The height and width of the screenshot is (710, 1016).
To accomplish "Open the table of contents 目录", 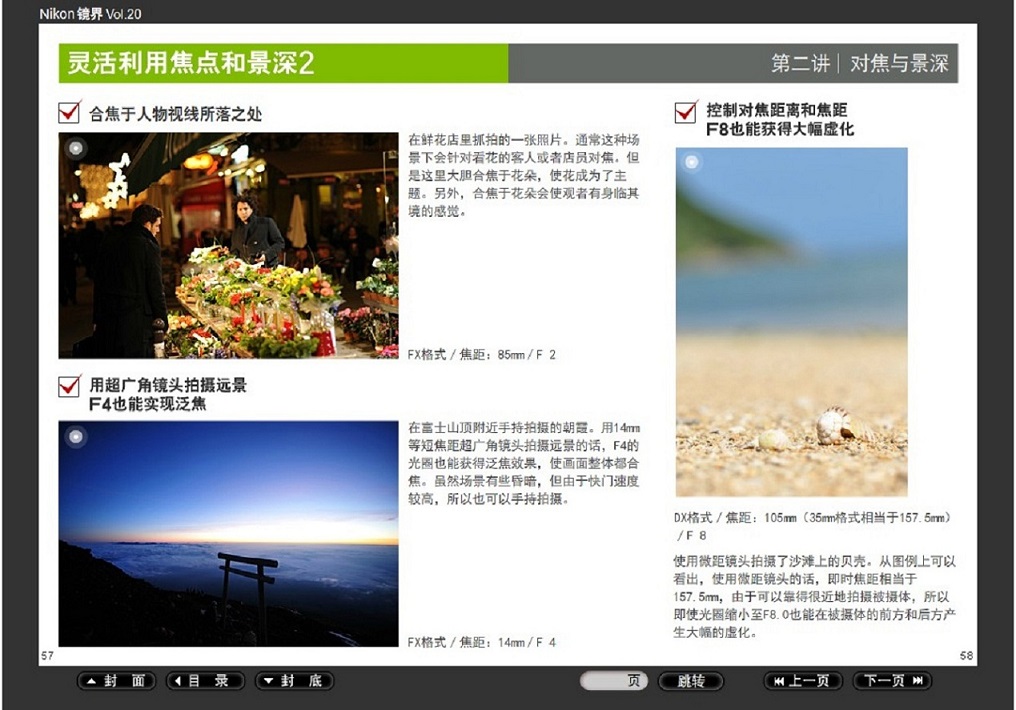I will [205, 681].
